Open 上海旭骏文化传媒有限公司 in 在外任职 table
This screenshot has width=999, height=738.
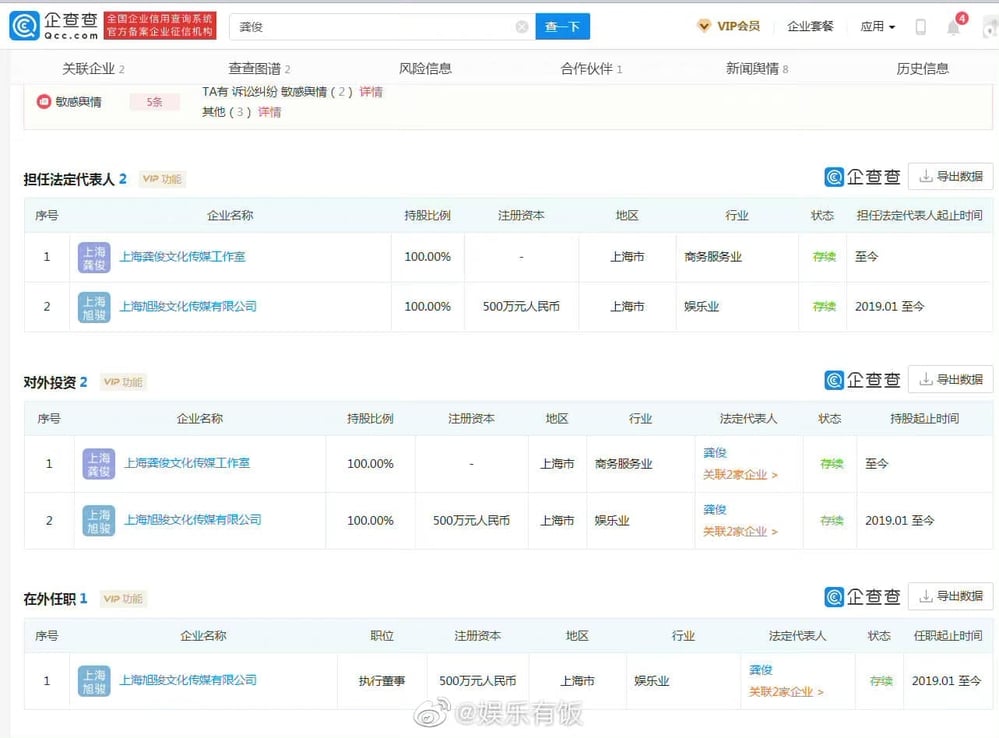click(188, 681)
